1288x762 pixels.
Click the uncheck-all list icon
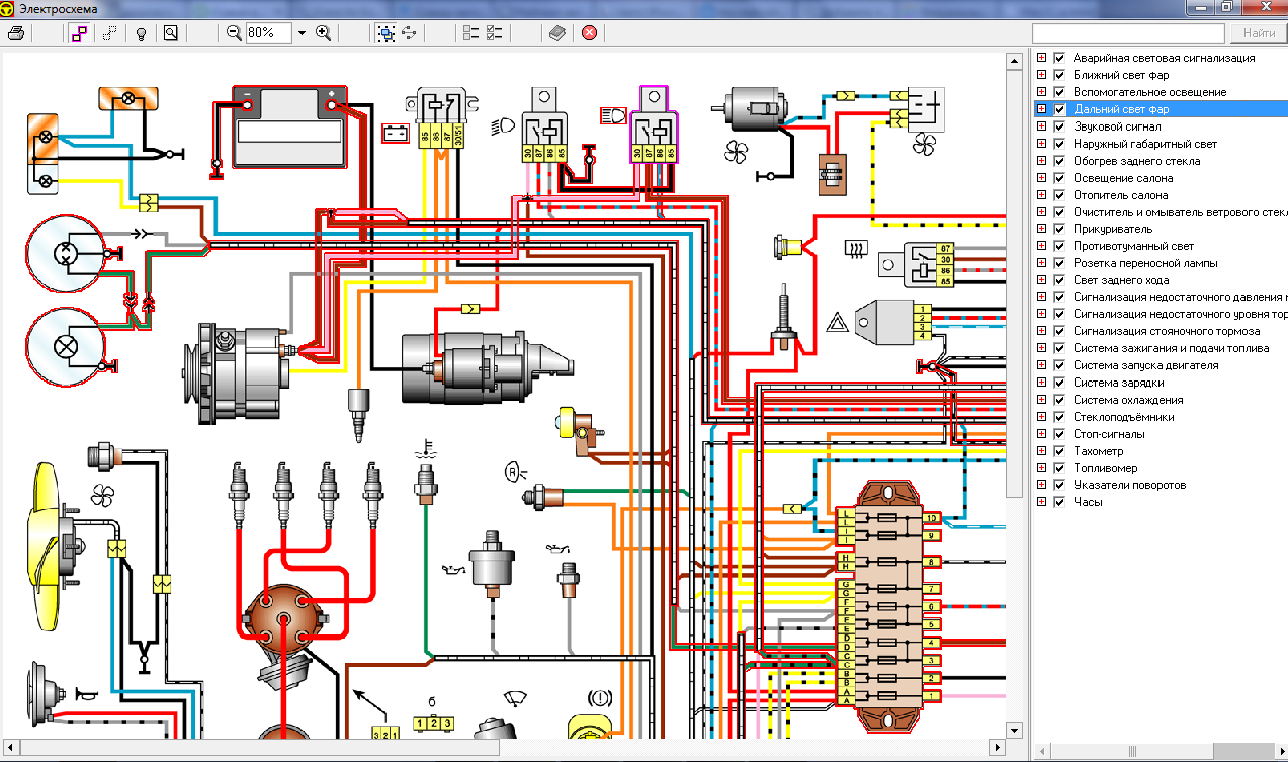[x=471, y=33]
